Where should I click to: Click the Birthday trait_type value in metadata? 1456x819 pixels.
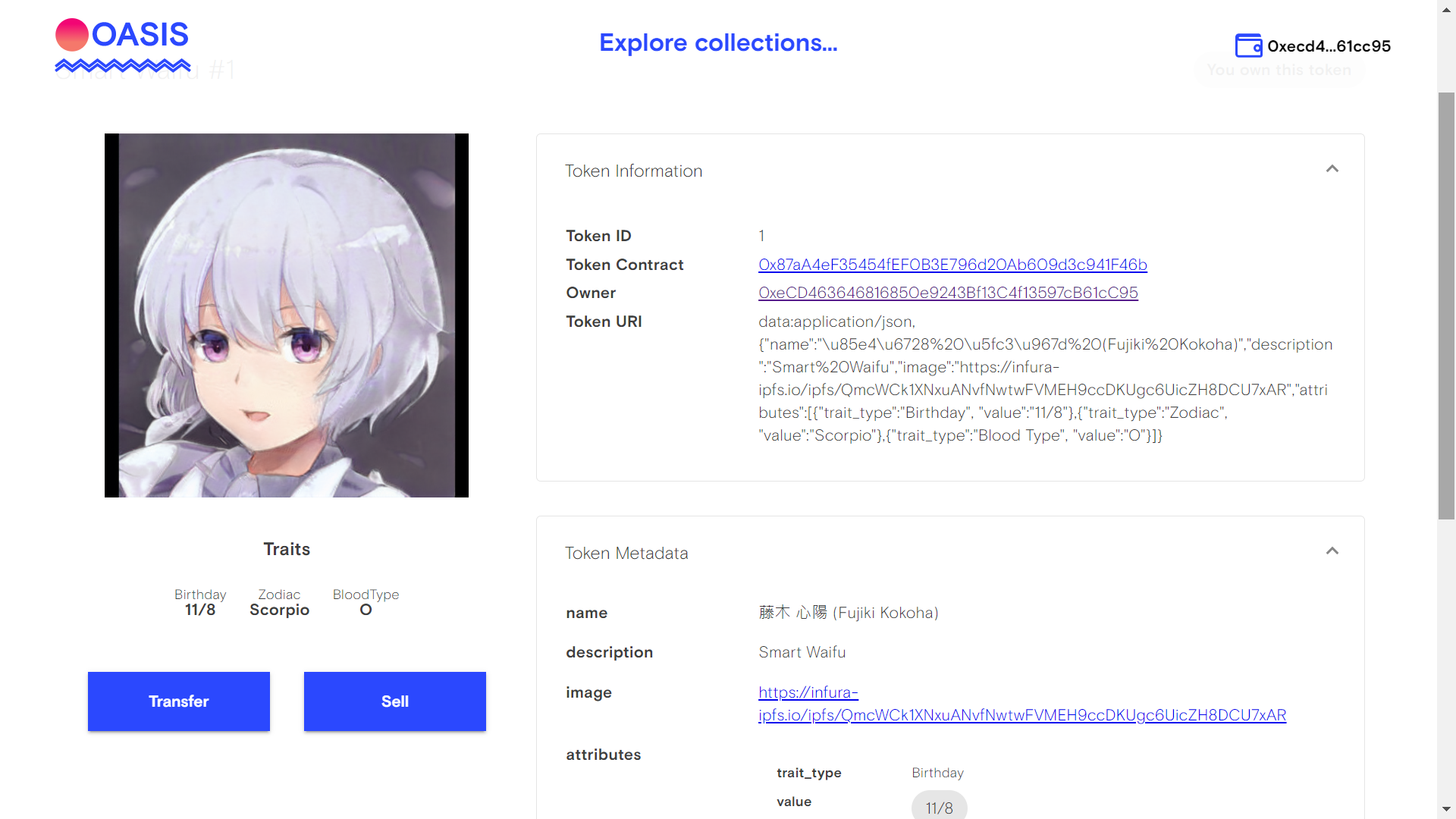click(x=937, y=773)
